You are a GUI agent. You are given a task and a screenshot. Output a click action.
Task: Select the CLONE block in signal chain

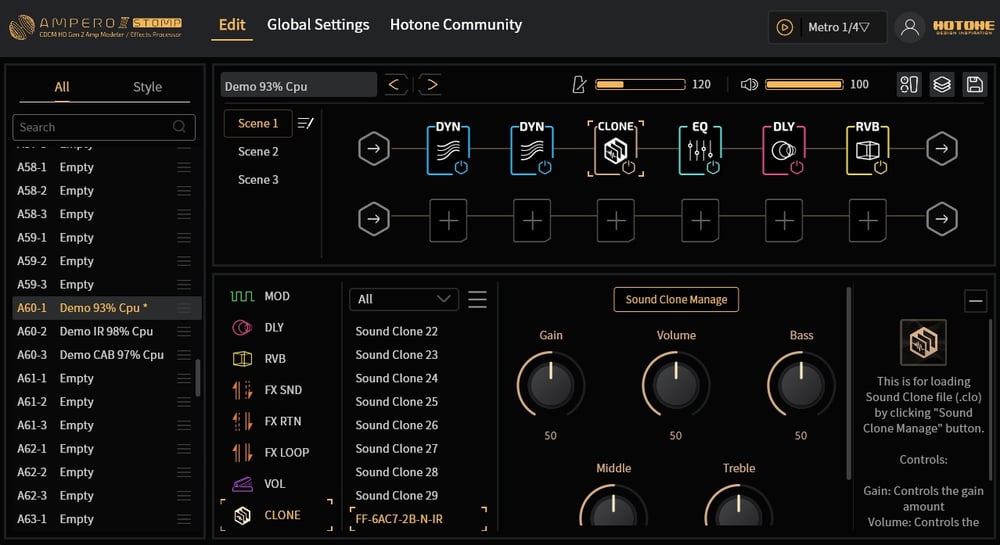(615, 149)
